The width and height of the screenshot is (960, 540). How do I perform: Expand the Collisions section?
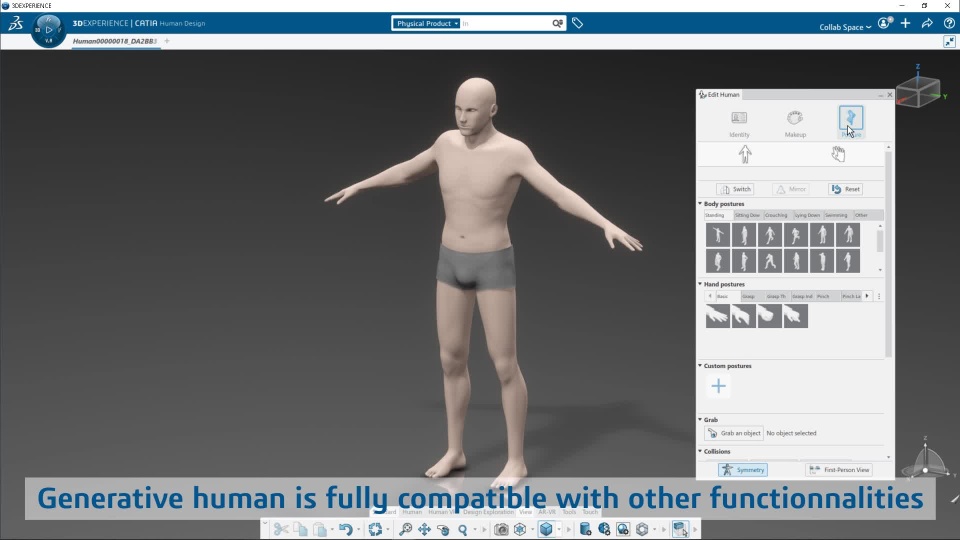[700, 451]
